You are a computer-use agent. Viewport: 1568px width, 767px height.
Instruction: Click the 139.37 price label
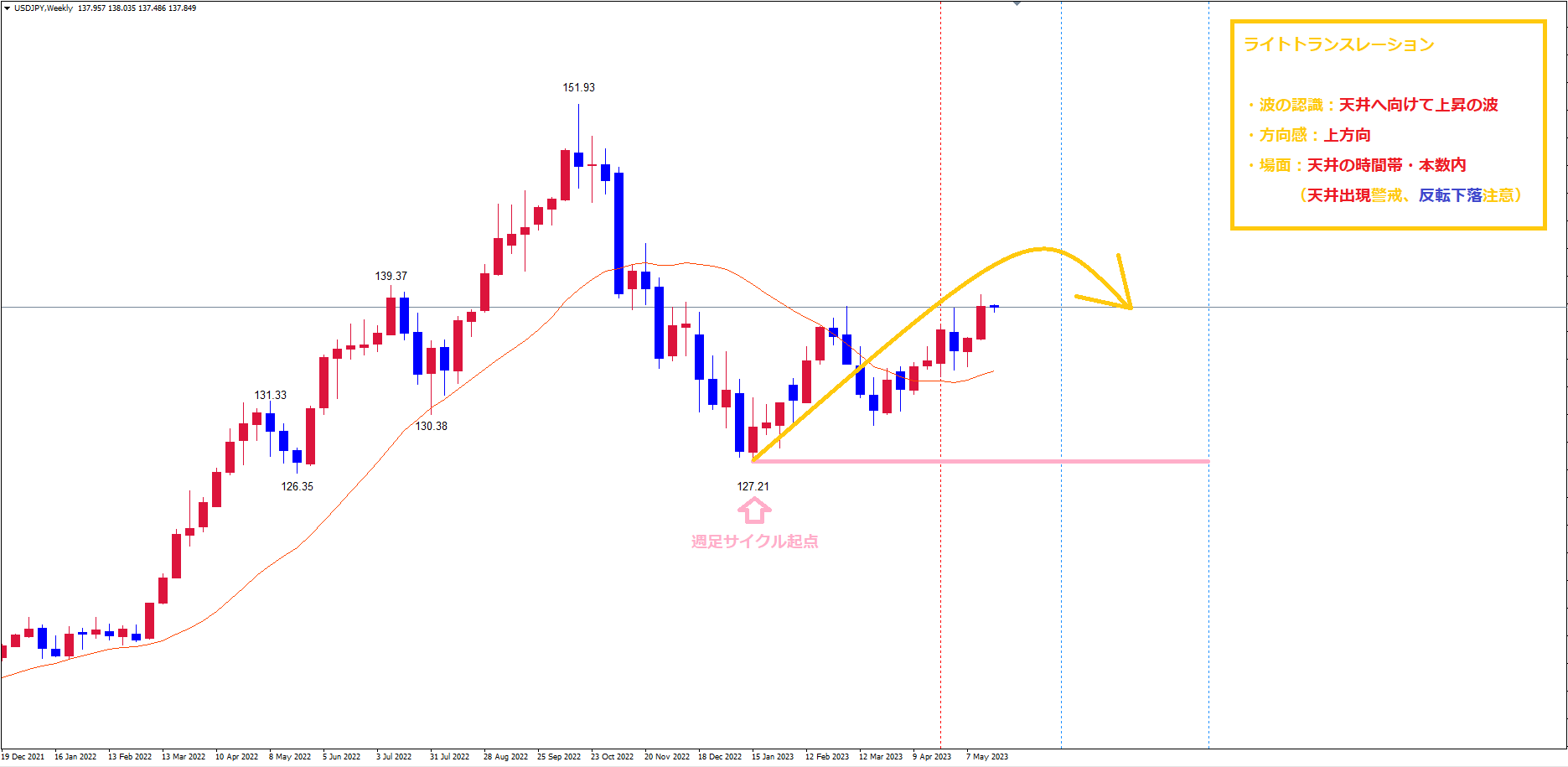pyautogui.click(x=391, y=276)
